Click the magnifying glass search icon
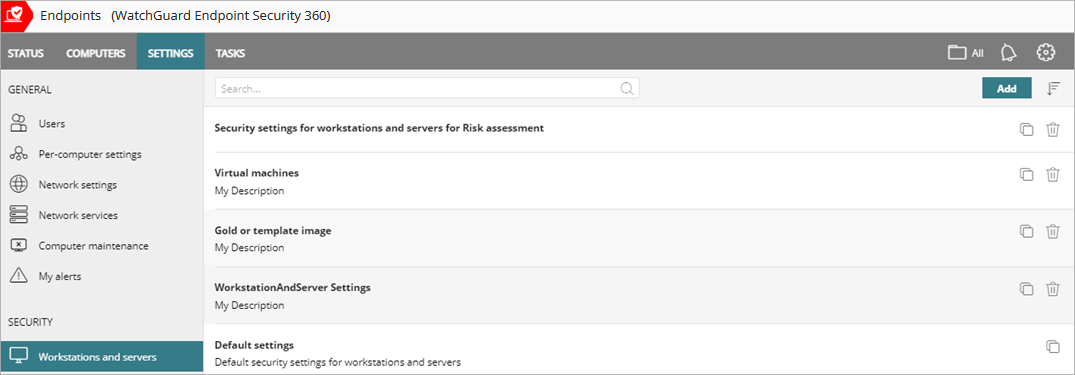1075x375 pixels. click(x=627, y=88)
